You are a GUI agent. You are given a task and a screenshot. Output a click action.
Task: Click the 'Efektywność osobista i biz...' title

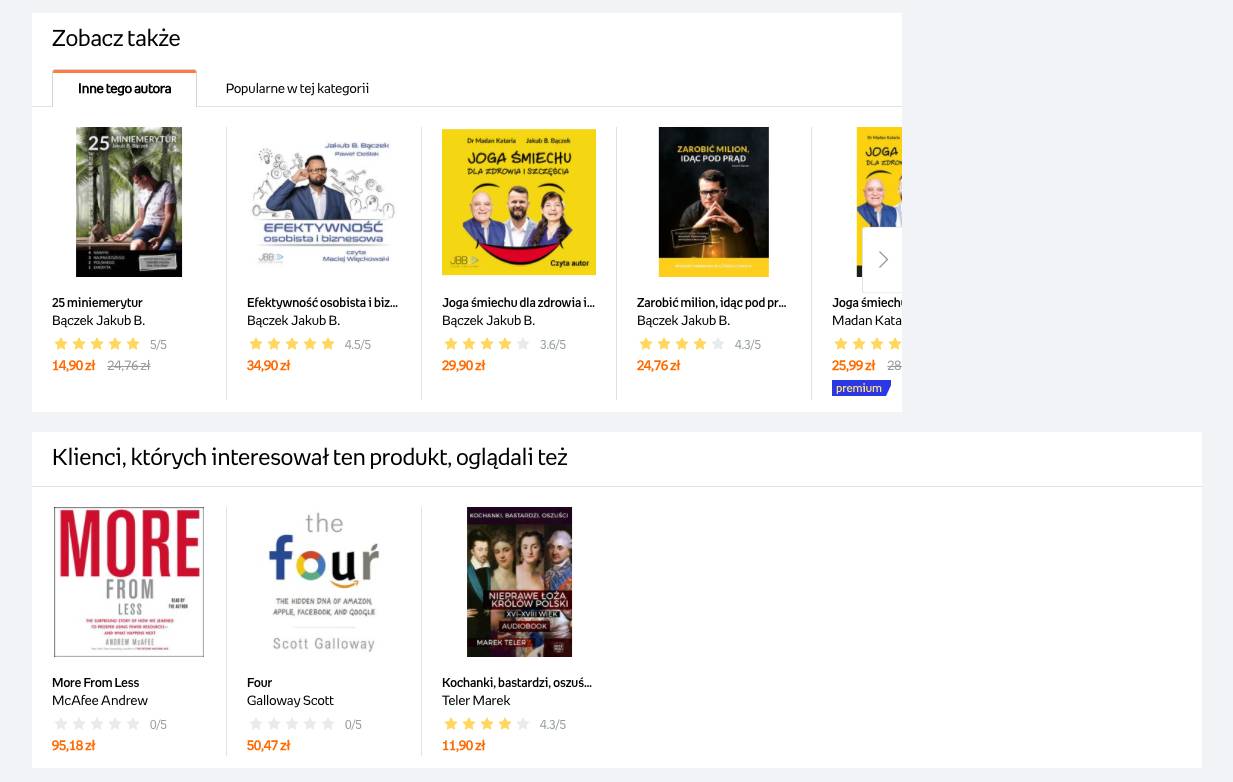tap(322, 302)
